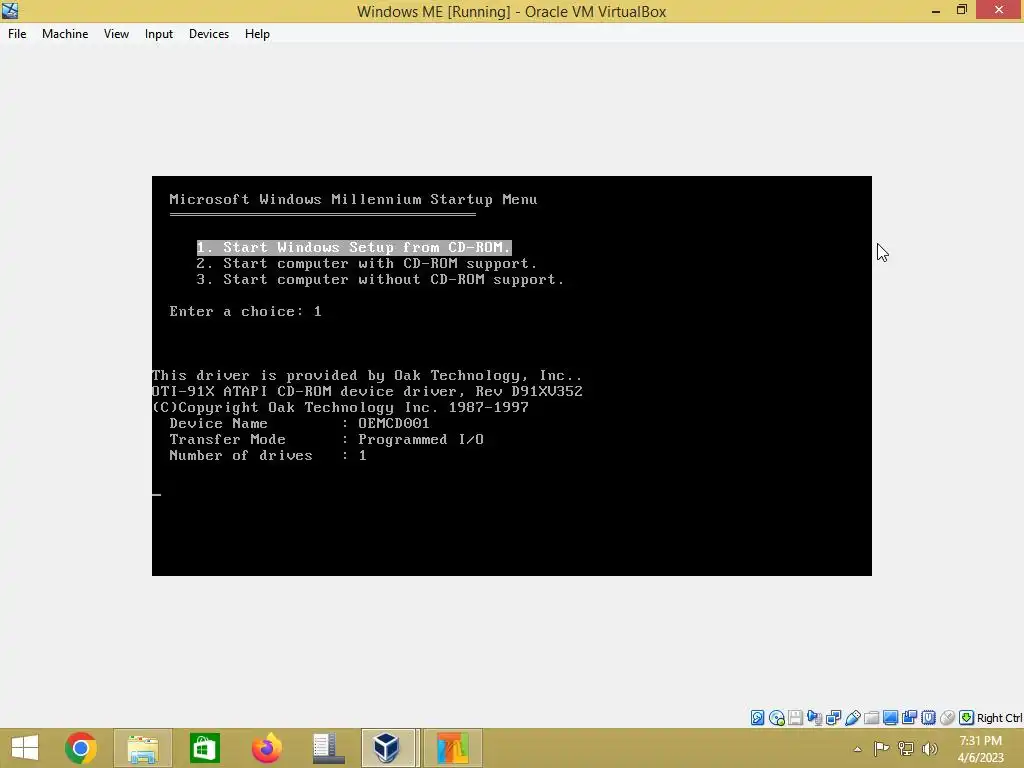Restore down the VirtualBox window
1024x768 pixels.
pos(961,10)
